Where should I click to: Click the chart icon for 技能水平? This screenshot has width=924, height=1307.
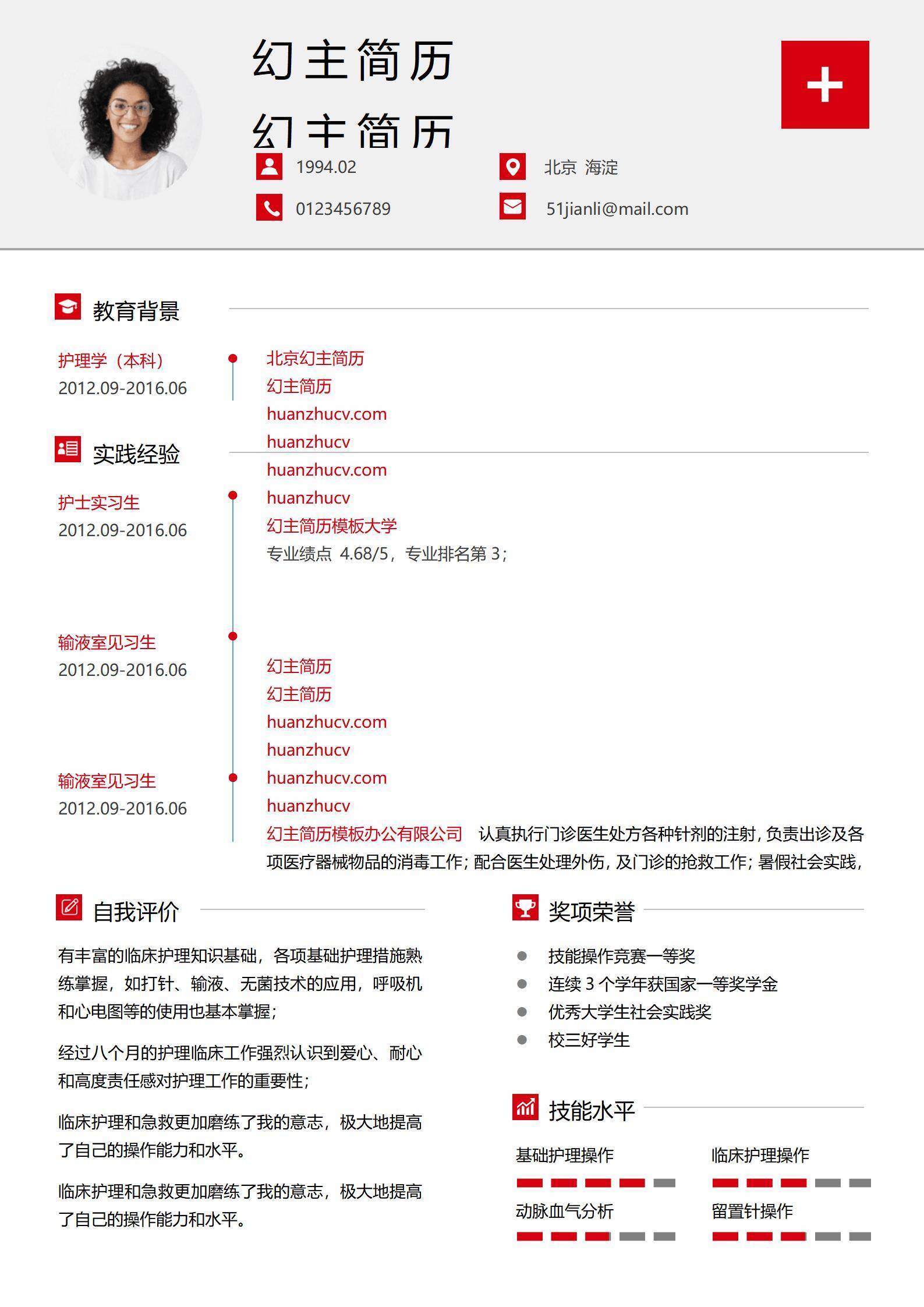tap(525, 1107)
